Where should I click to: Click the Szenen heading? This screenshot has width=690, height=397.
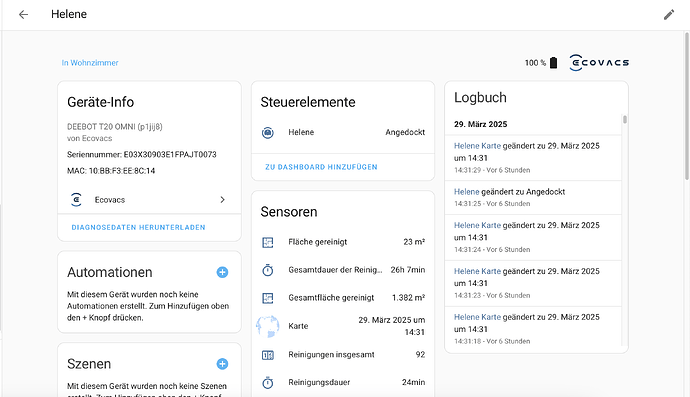pyautogui.click(x=89, y=364)
